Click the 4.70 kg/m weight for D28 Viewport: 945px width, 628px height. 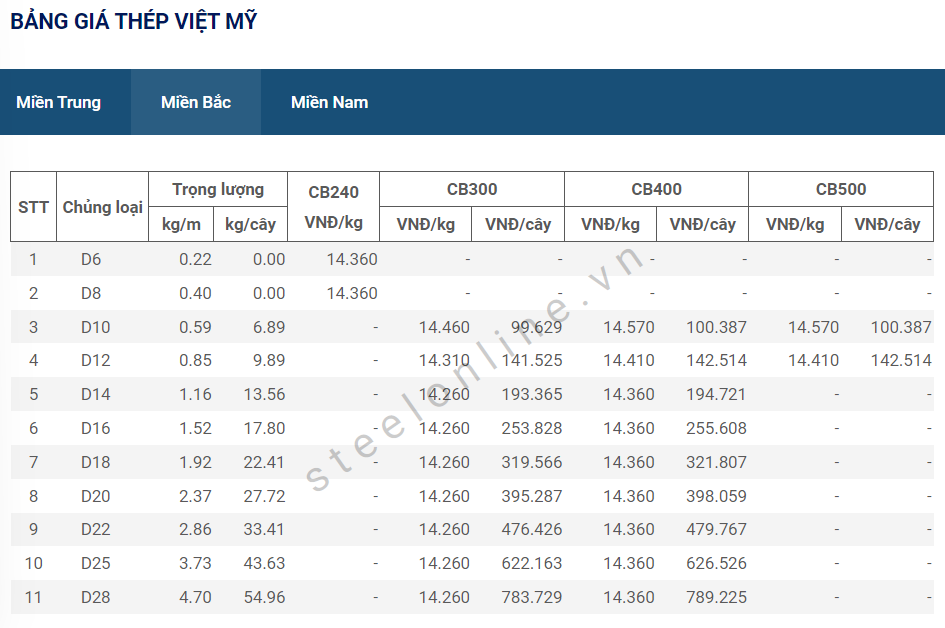pyautogui.click(x=195, y=598)
